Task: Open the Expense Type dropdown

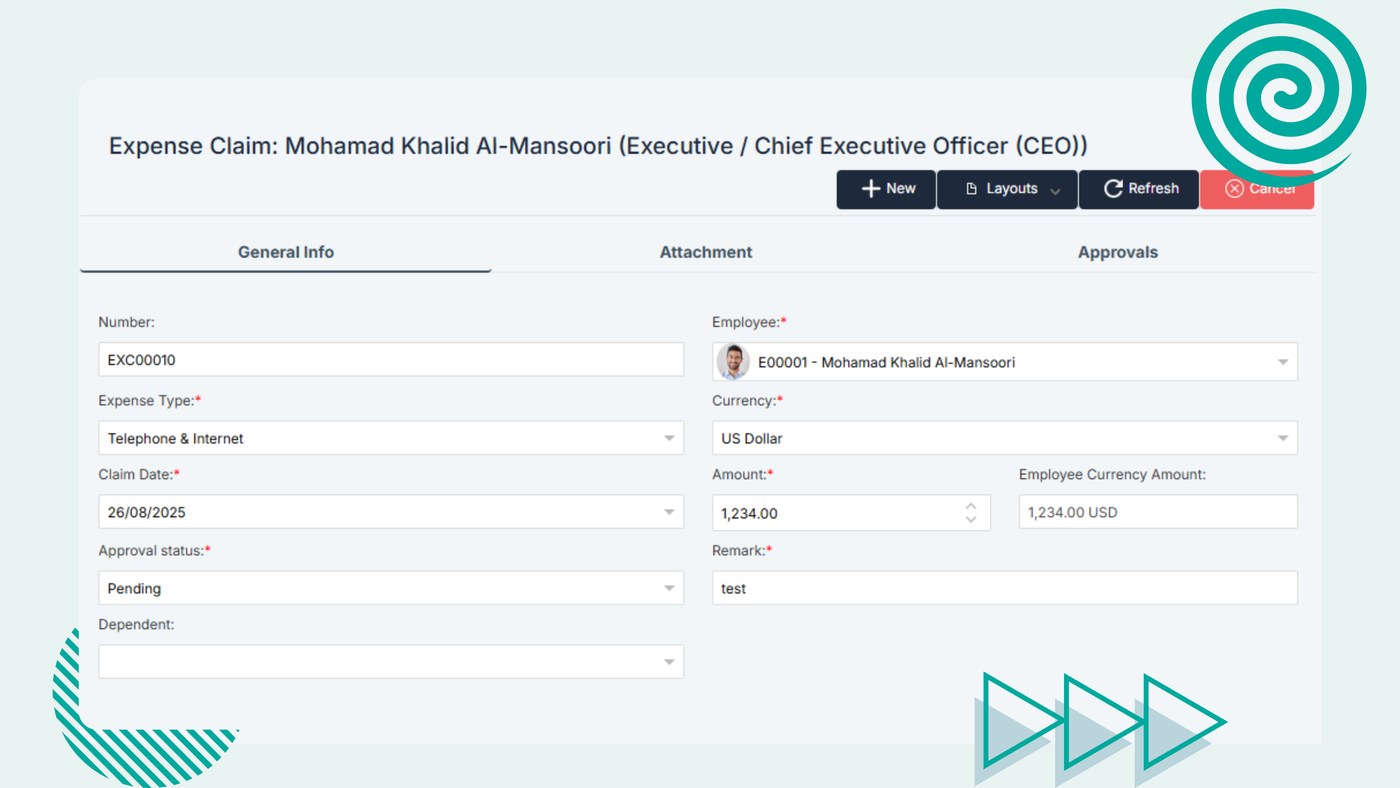Action: 669,438
